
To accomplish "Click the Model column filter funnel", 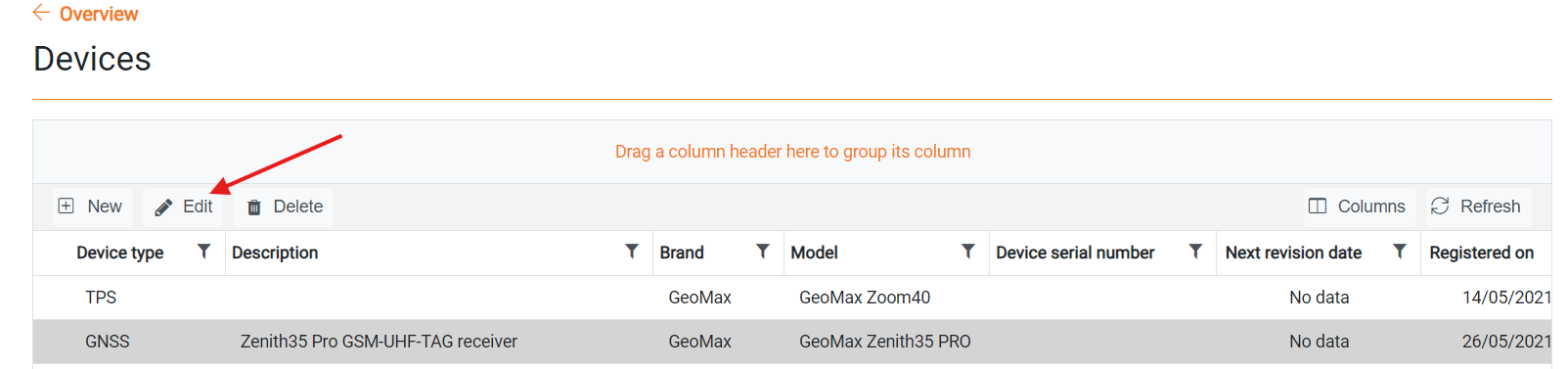I will (x=968, y=252).
